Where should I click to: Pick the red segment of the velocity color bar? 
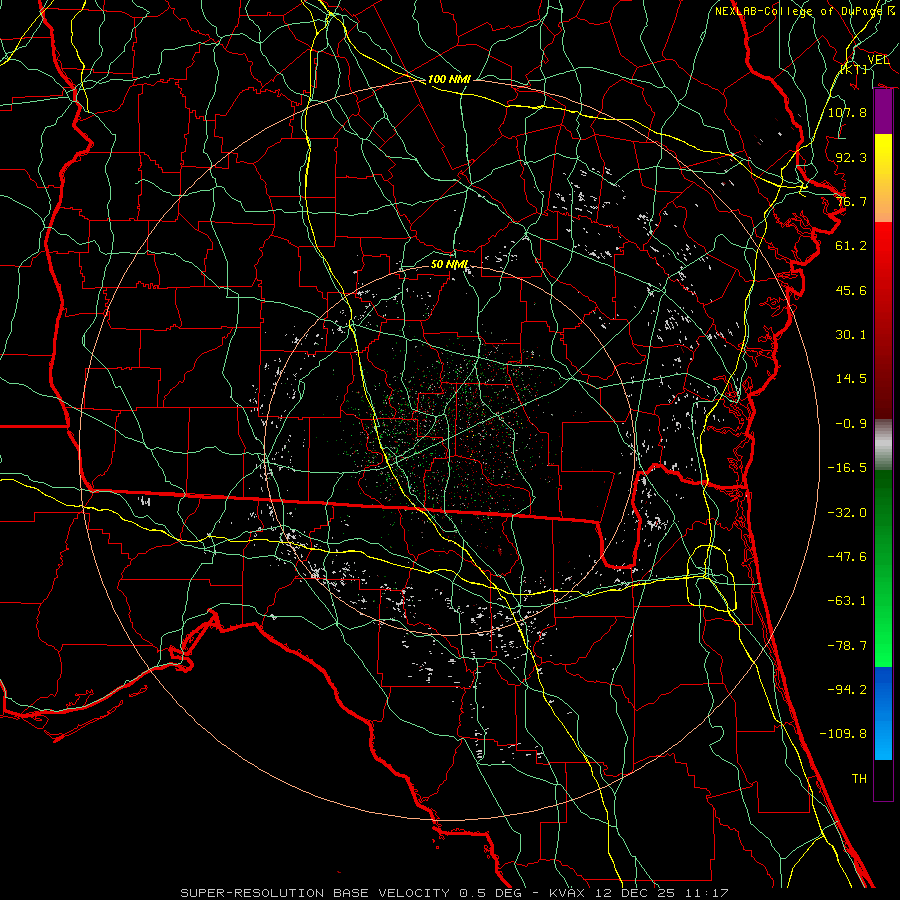click(883, 320)
